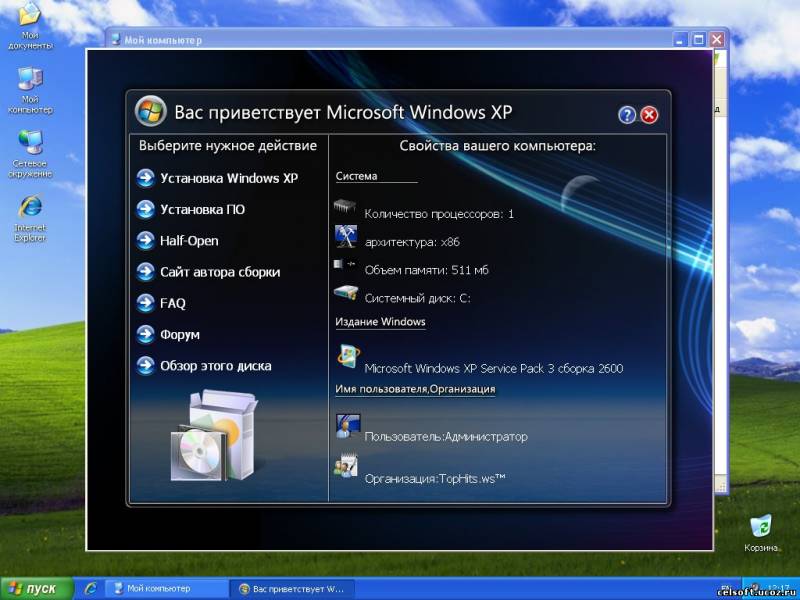
Task: Open Установка ПО
Action: 203,209
